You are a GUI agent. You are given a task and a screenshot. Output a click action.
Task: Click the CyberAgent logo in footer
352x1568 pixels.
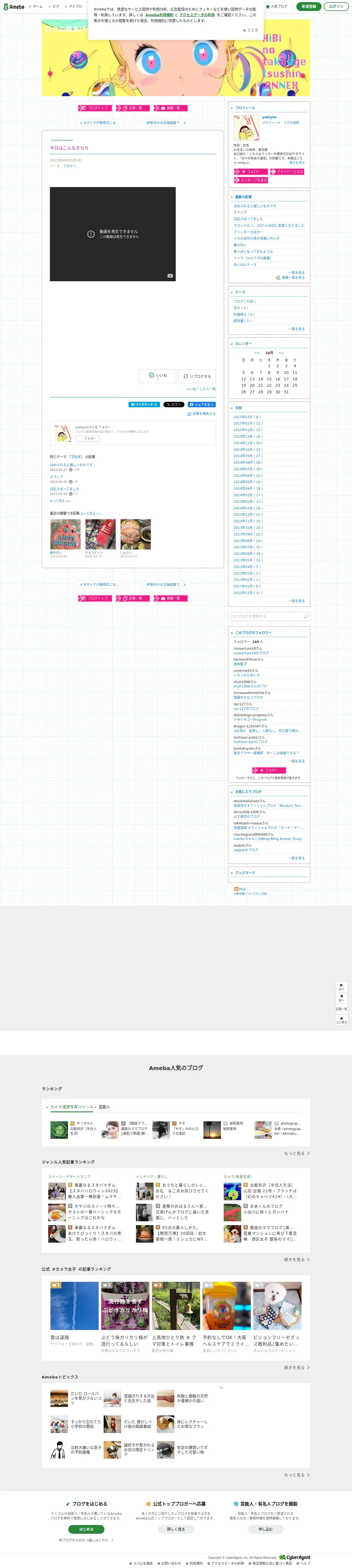click(295, 1557)
